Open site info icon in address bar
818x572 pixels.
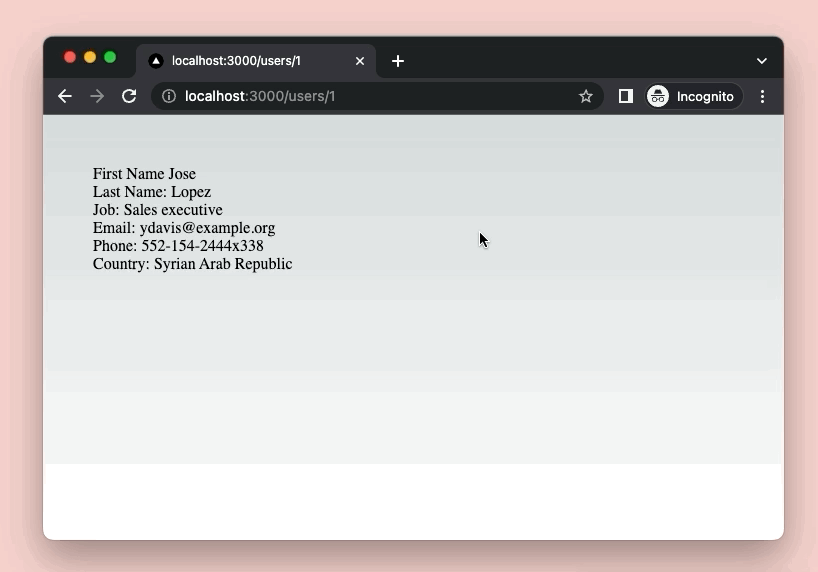pos(169,96)
